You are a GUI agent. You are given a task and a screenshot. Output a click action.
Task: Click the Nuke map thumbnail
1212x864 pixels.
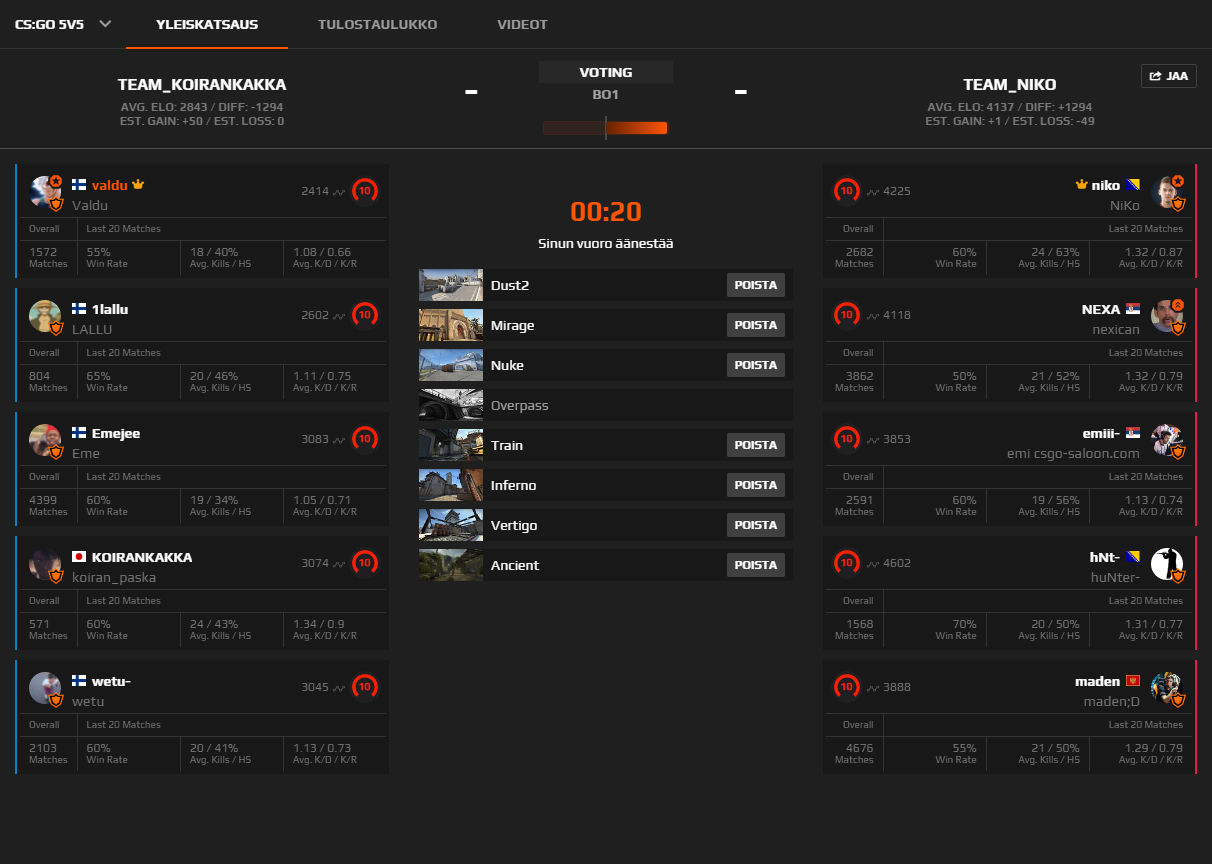tap(451, 365)
